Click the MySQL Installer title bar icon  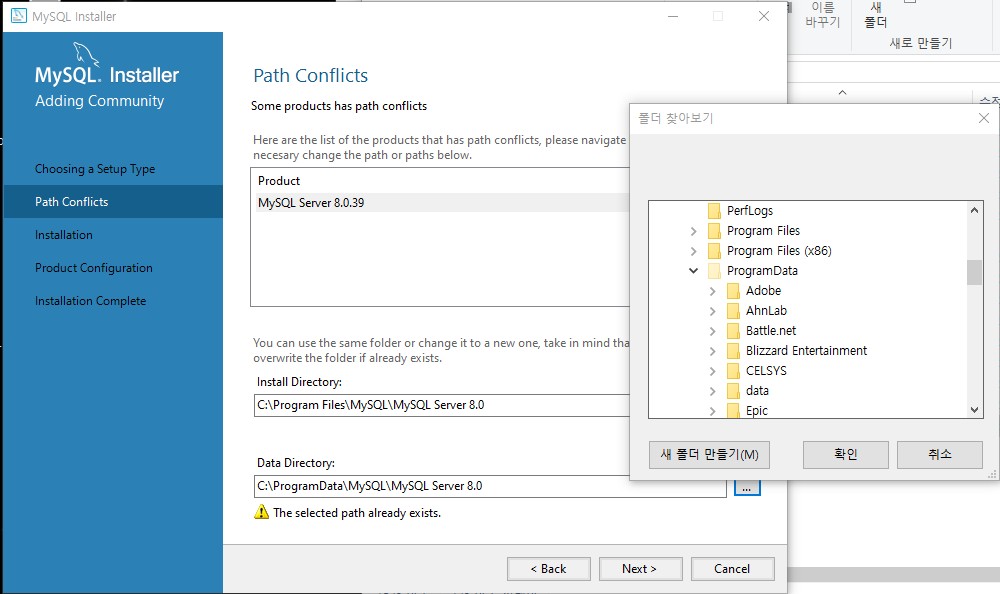19,16
